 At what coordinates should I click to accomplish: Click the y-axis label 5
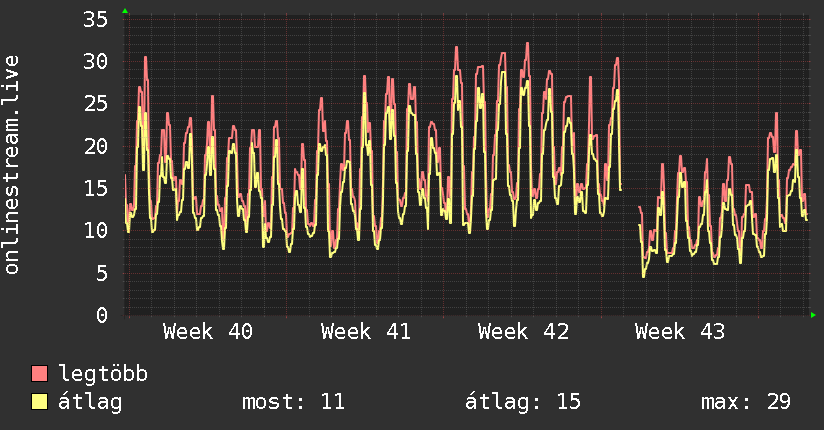coord(102,273)
